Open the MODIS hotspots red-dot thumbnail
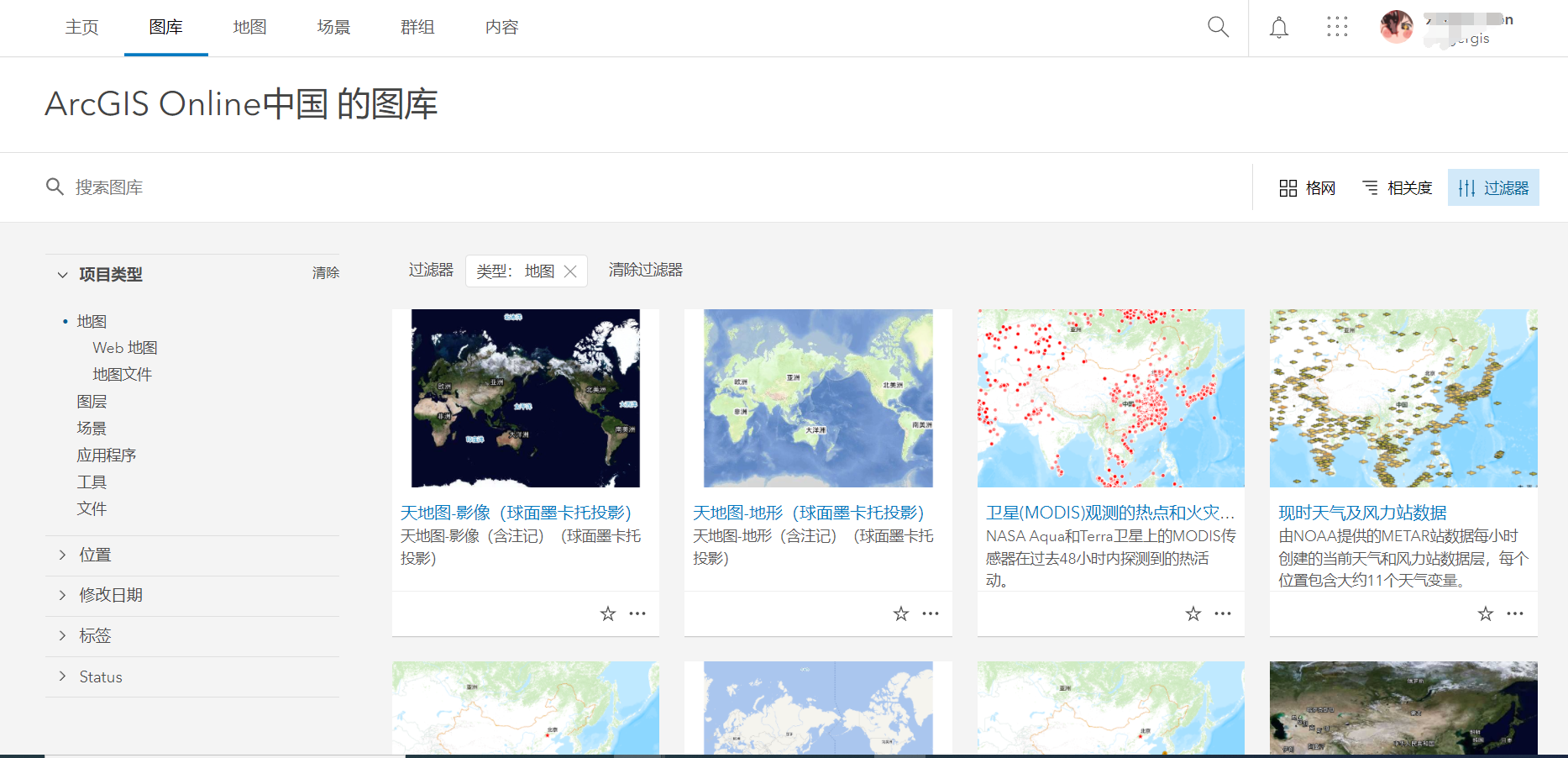 [x=1110, y=398]
